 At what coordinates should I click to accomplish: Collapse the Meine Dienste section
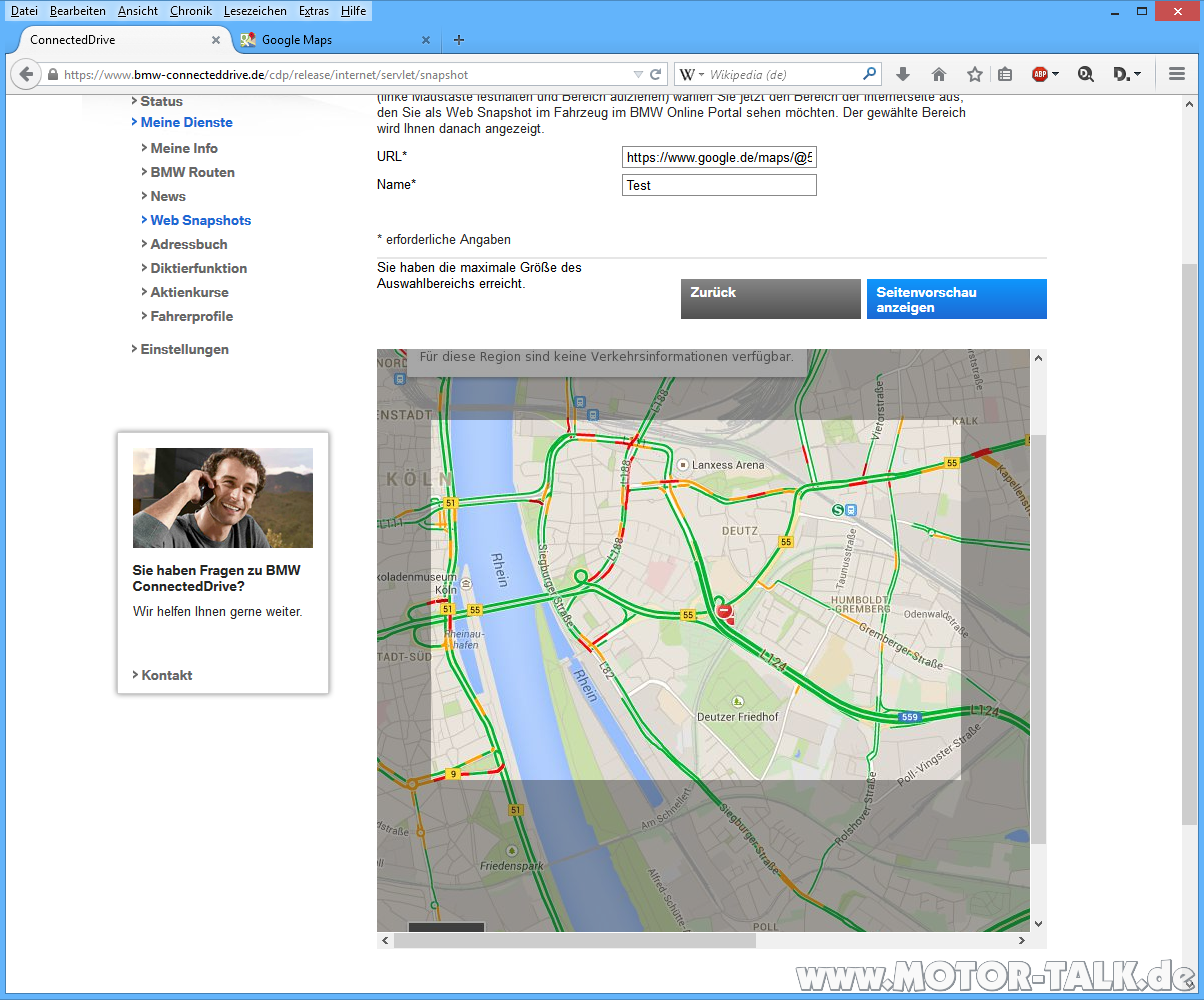point(186,122)
